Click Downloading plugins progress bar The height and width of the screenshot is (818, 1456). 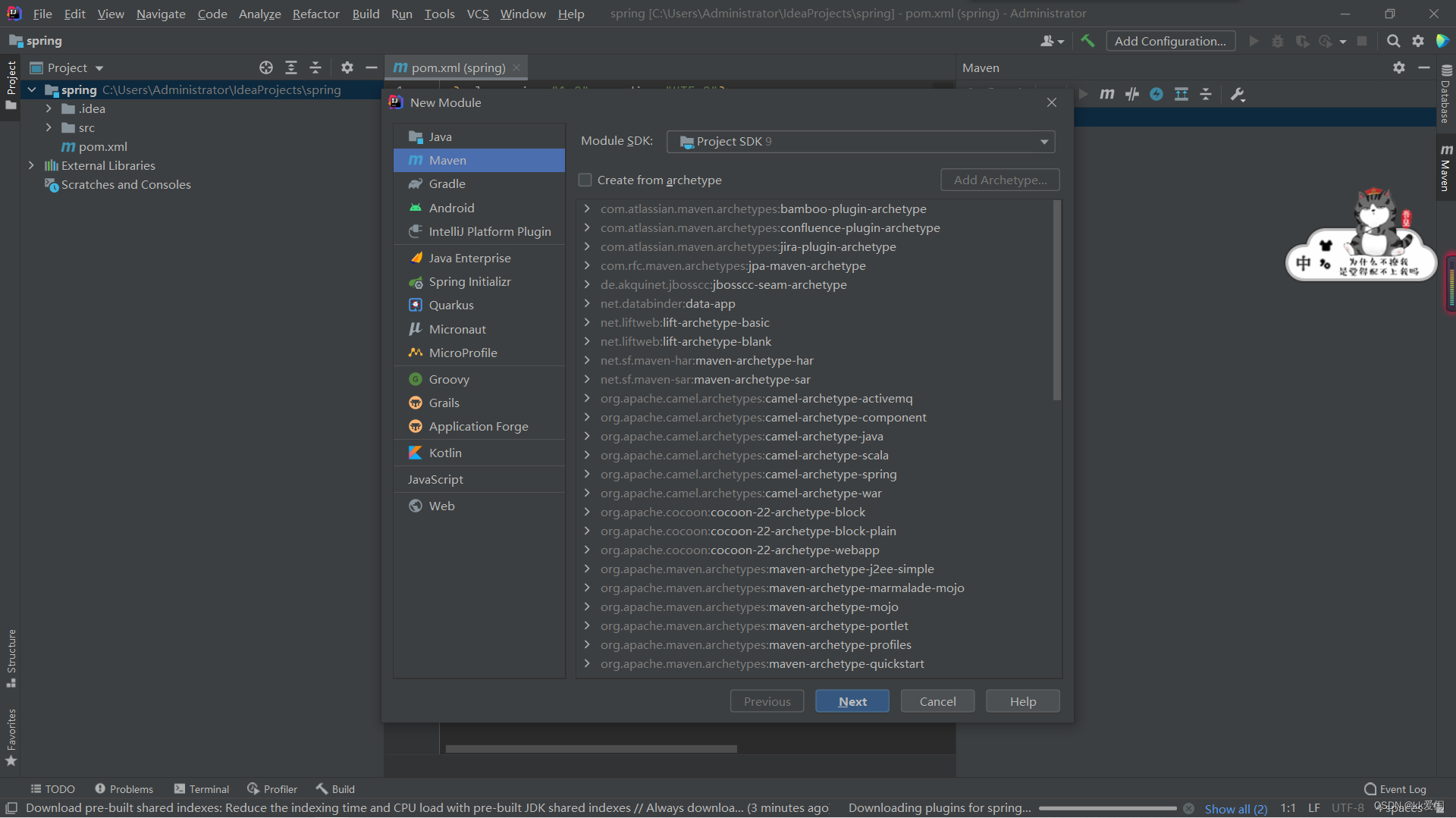pos(1107,808)
